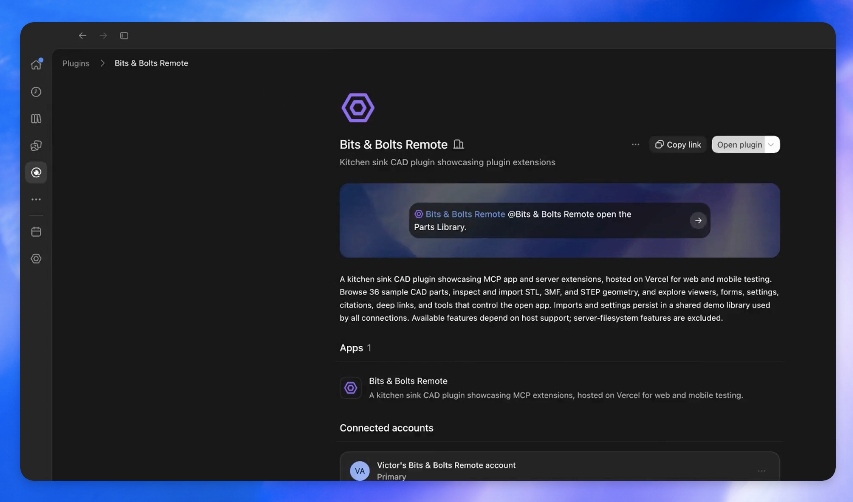
Task: Go forward with the right arrow
Action: pos(103,36)
